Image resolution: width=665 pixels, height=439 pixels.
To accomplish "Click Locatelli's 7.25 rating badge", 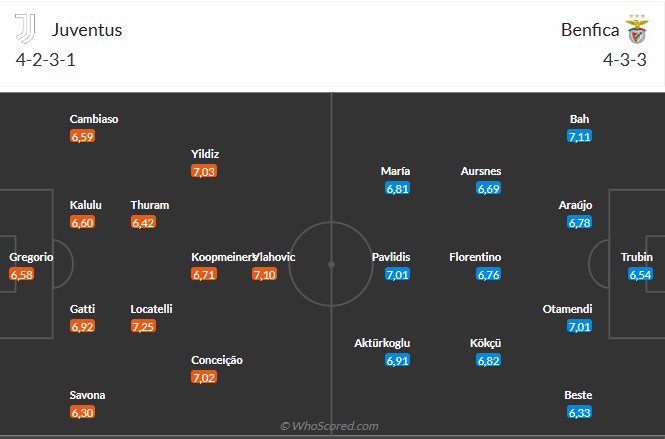I will pyautogui.click(x=143, y=326).
